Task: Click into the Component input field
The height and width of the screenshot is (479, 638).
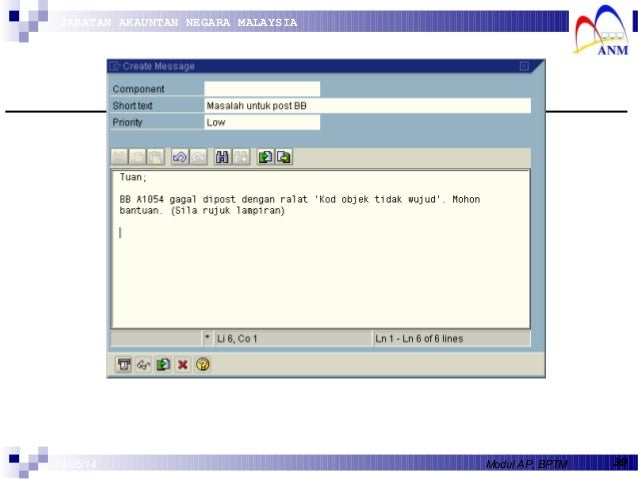Action: [x=262, y=89]
